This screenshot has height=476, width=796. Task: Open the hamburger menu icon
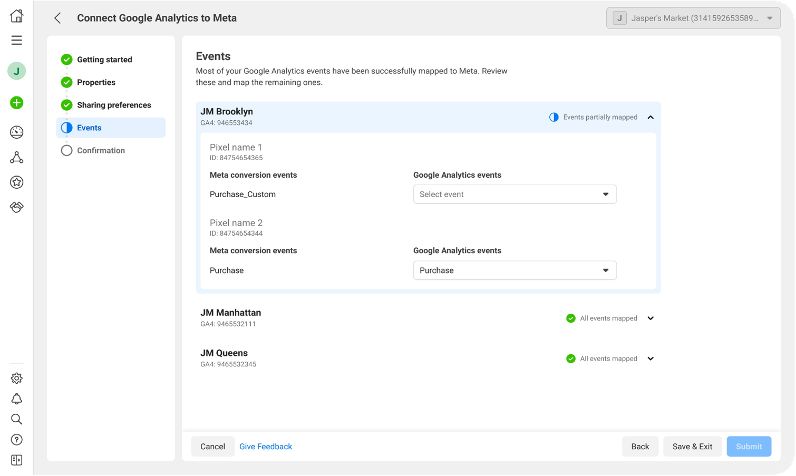[x=17, y=40]
